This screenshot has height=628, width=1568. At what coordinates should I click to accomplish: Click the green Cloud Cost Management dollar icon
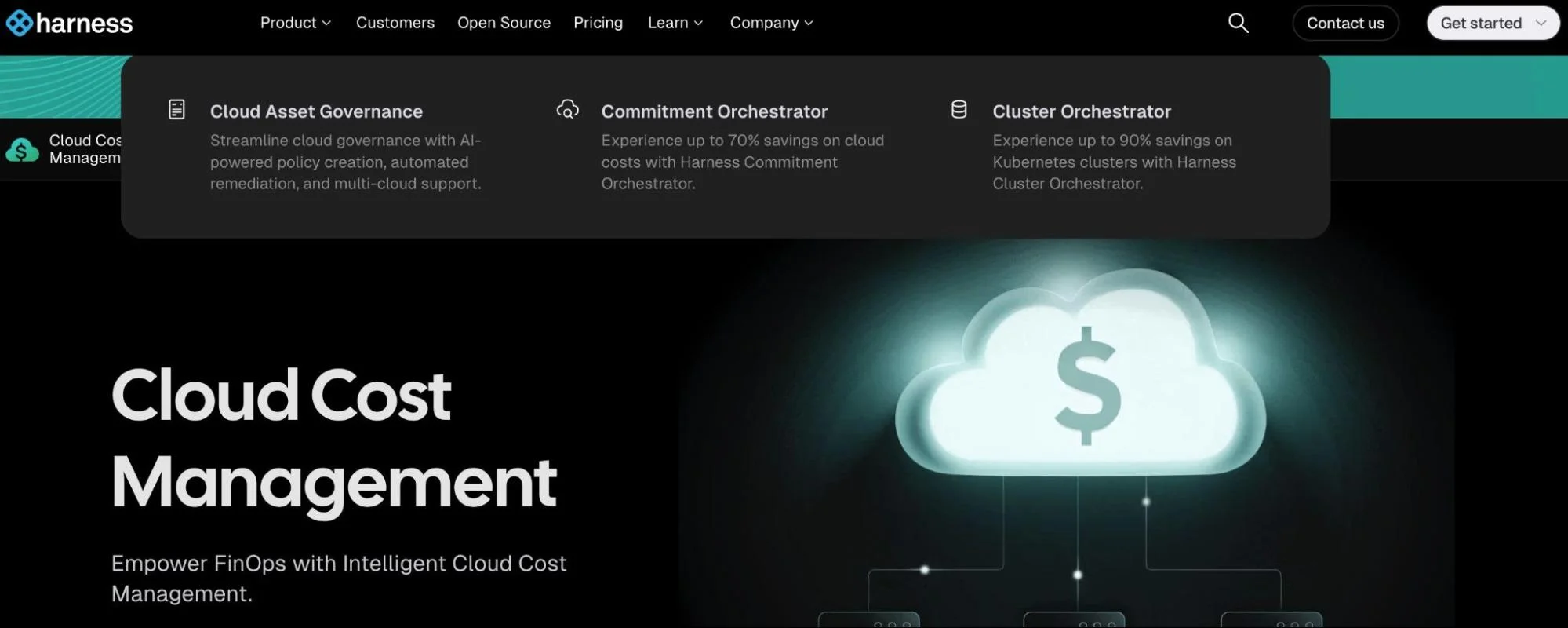coord(22,149)
